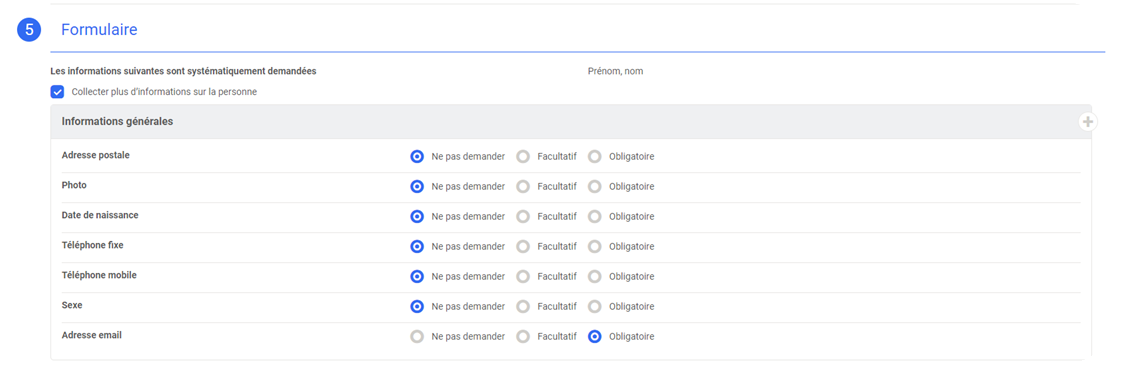Click the Adresse postale row label

point(96,155)
